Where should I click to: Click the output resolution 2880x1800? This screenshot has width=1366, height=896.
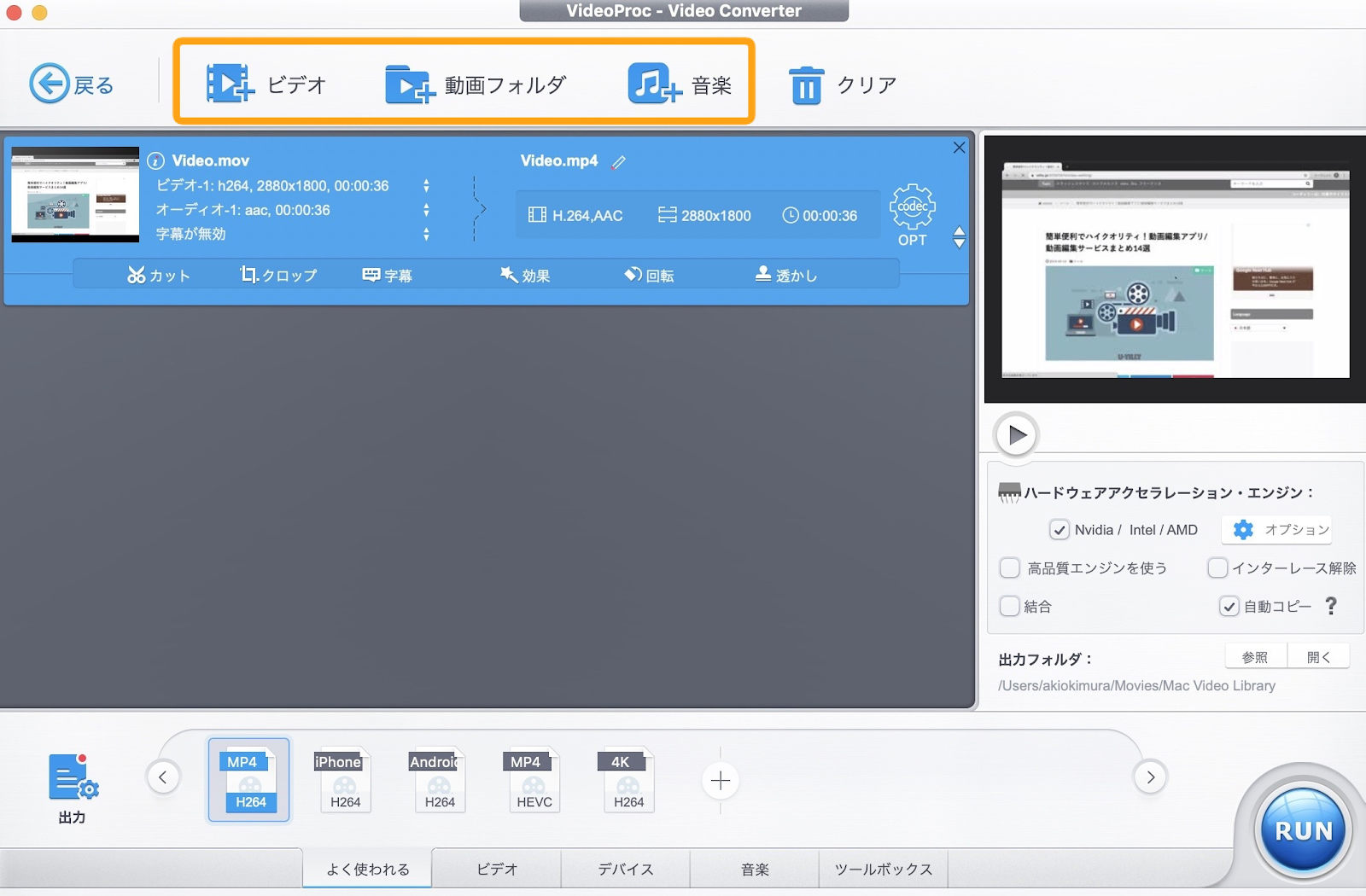coord(705,216)
